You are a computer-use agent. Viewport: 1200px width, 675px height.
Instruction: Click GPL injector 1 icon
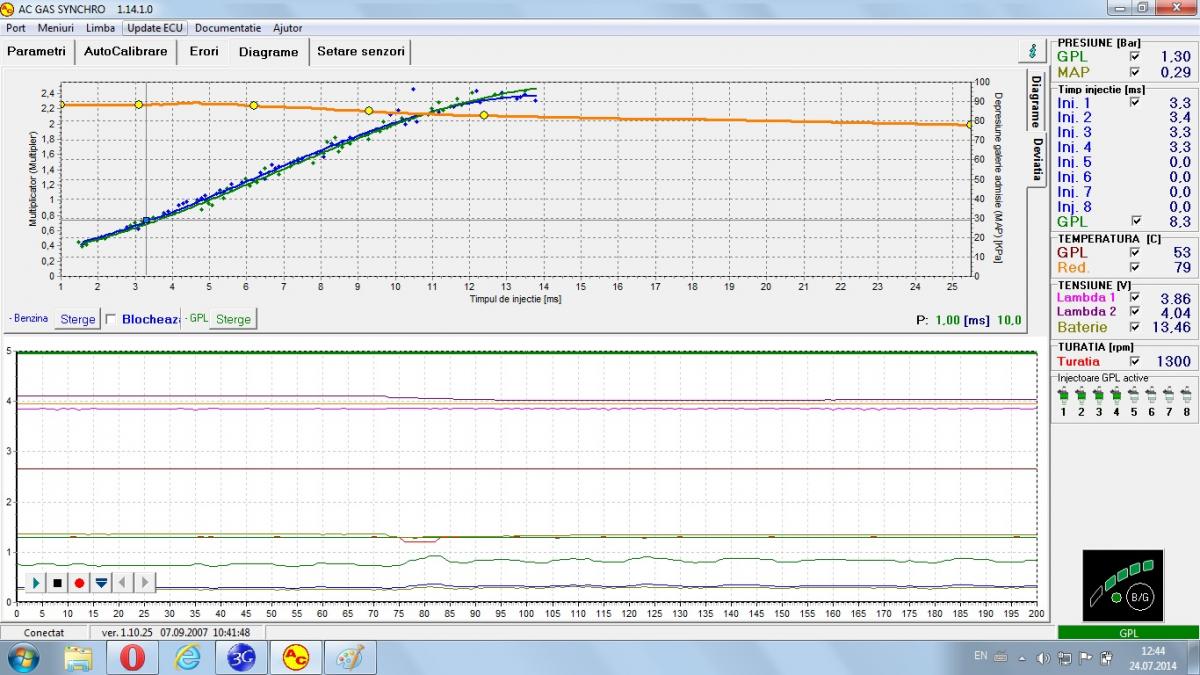1064,397
